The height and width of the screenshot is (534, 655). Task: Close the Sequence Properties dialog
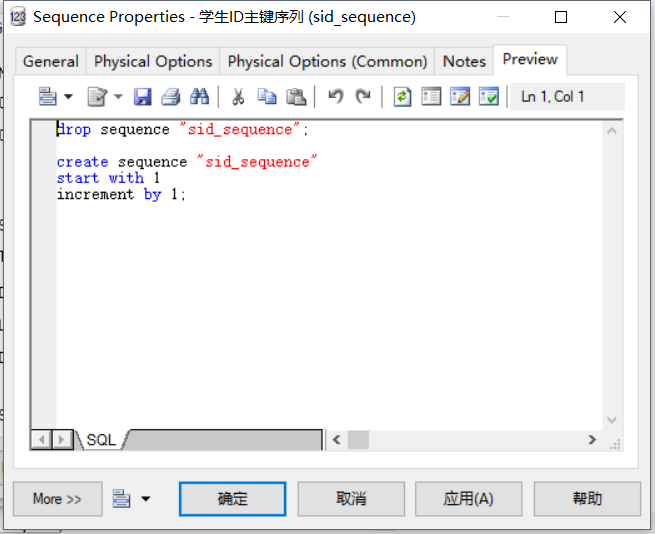click(620, 17)
